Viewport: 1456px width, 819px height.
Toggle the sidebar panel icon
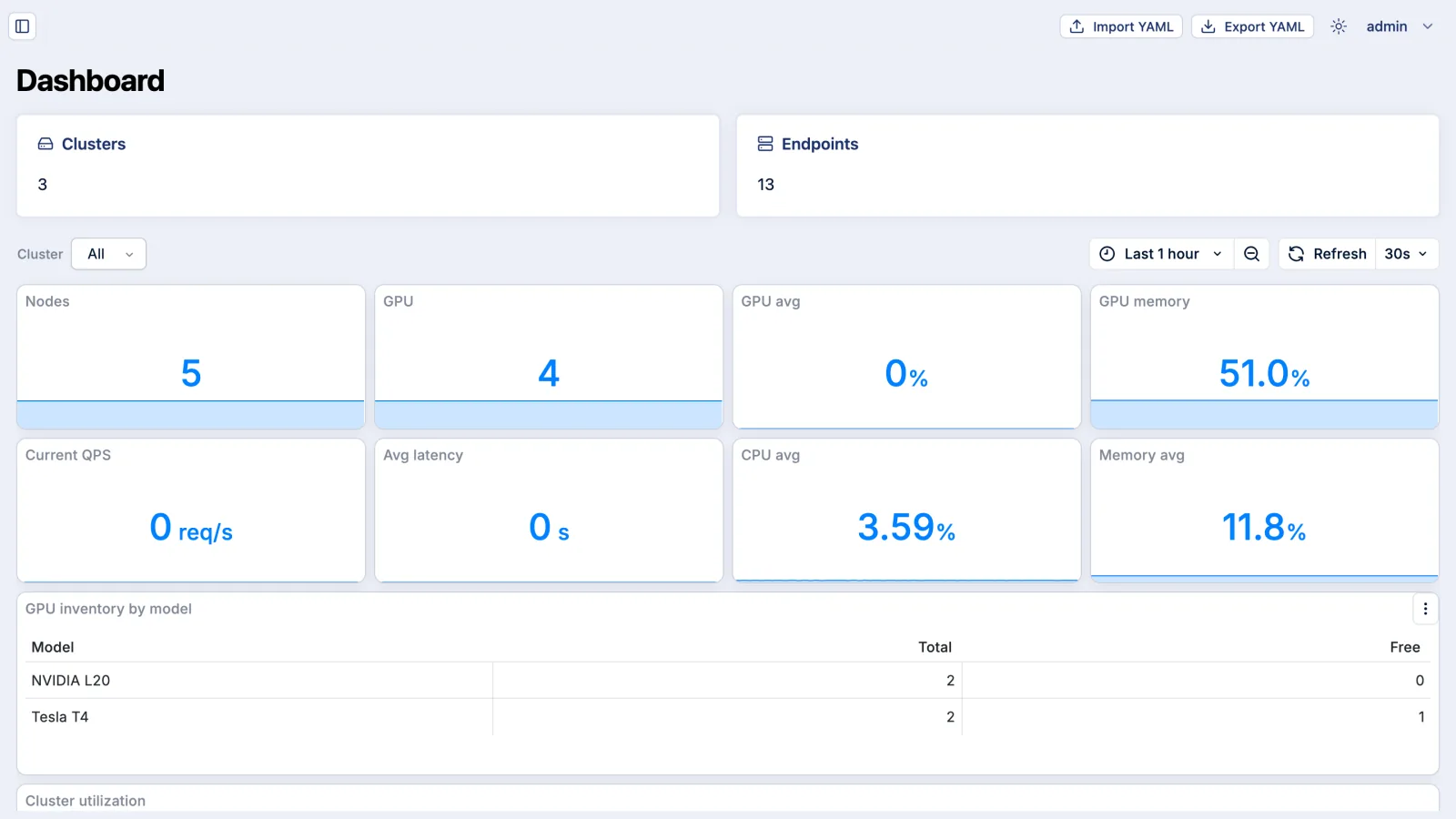[23, 26]
